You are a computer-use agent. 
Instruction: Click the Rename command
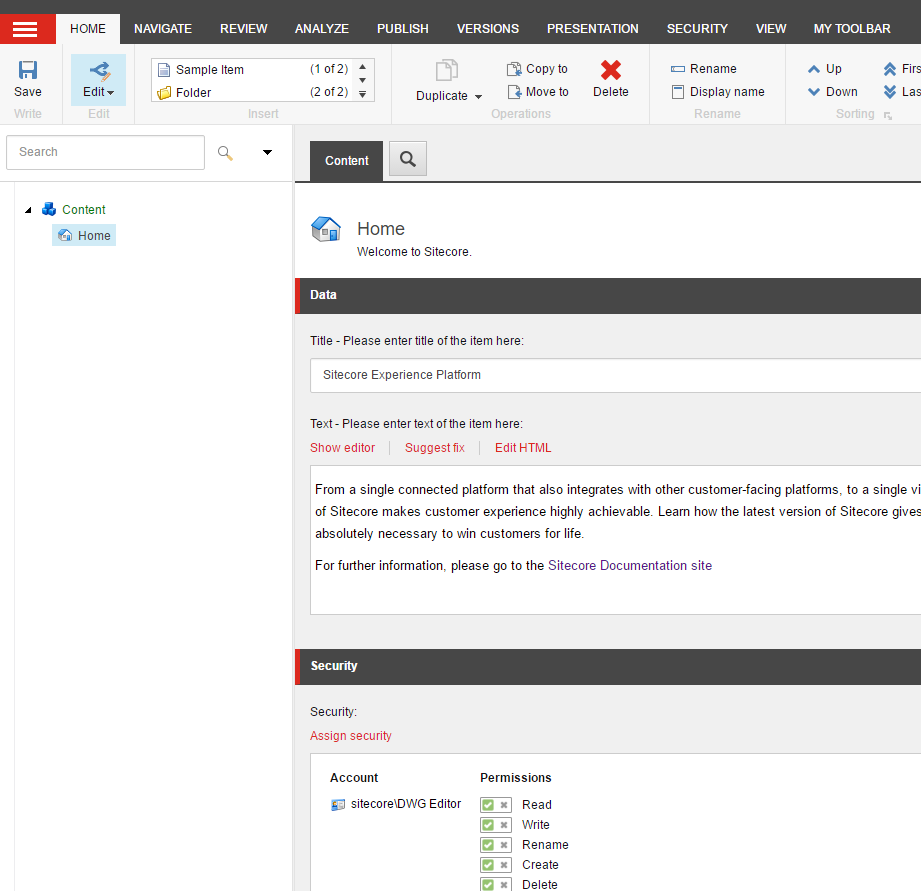pyautogui.click(x=704, y=69)
